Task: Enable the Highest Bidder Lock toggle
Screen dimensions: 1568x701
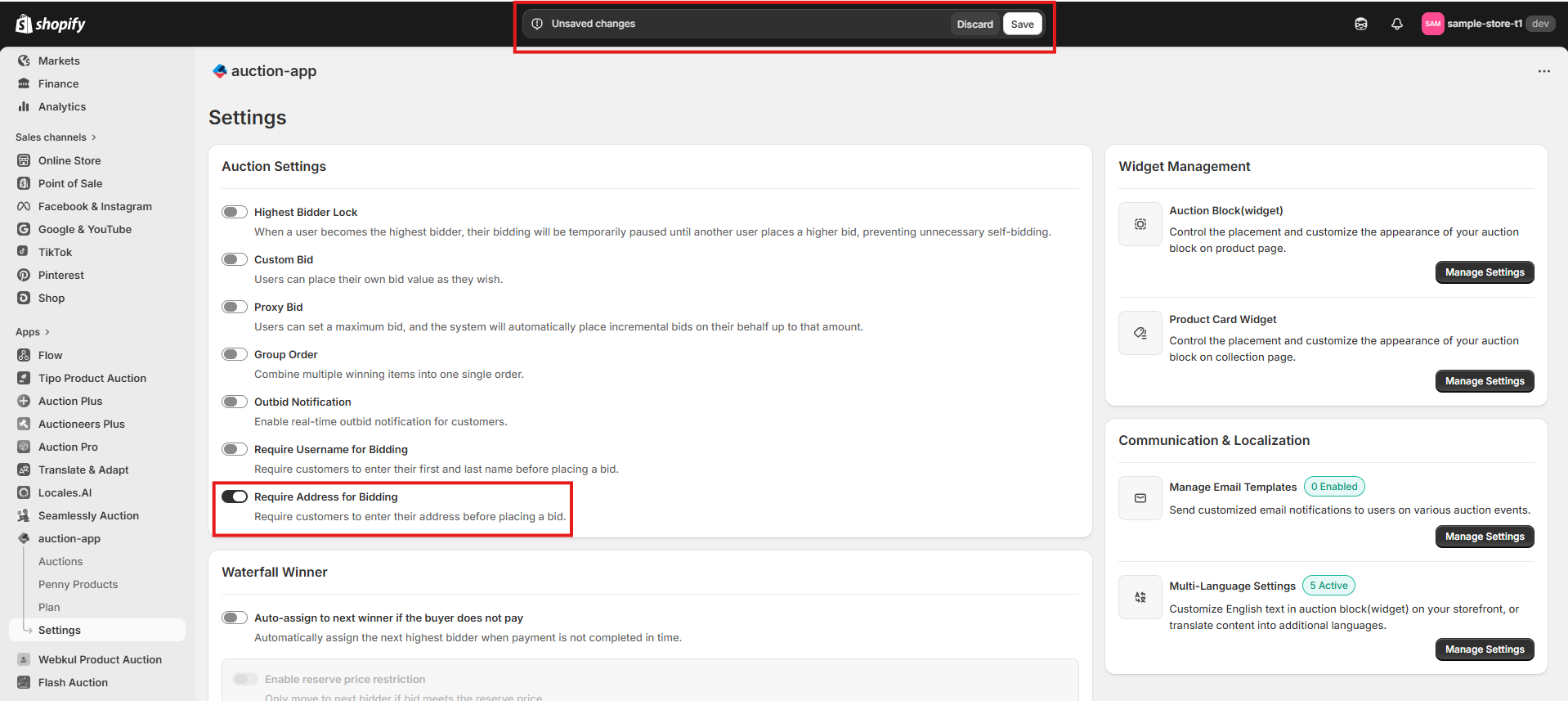Action: (x=235, y=212)
